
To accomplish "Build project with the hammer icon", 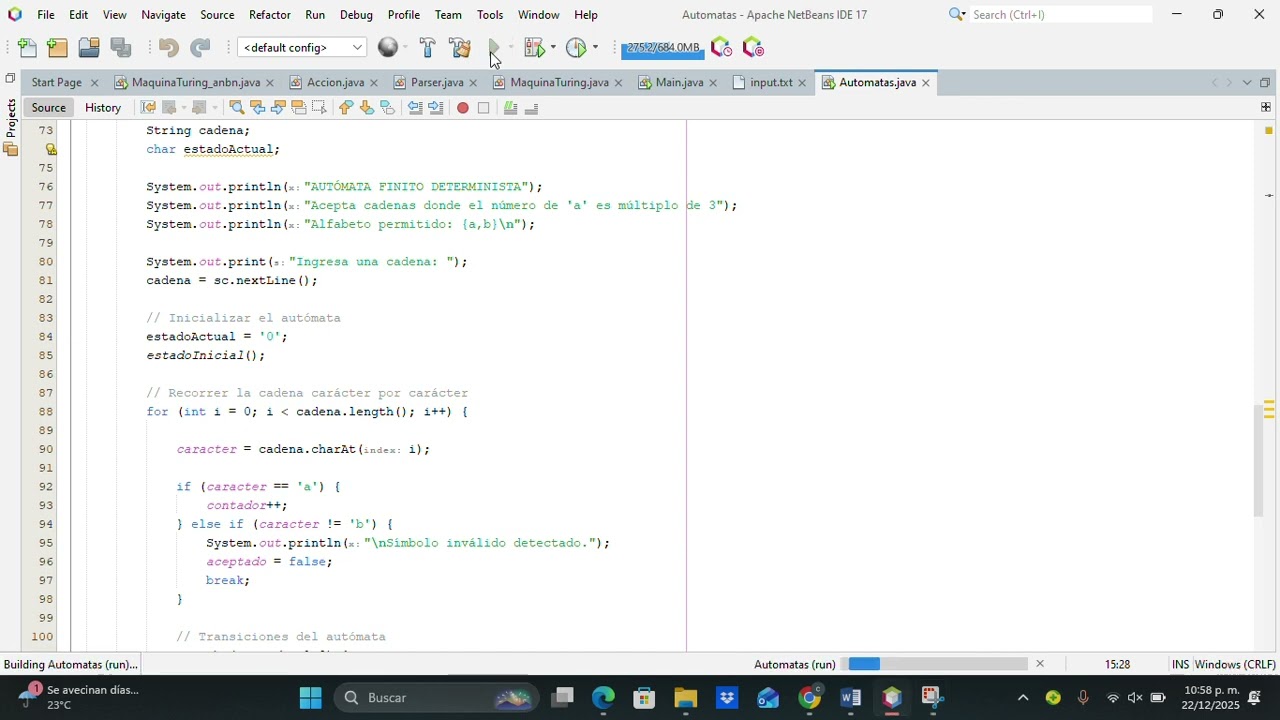I will 427,47.
